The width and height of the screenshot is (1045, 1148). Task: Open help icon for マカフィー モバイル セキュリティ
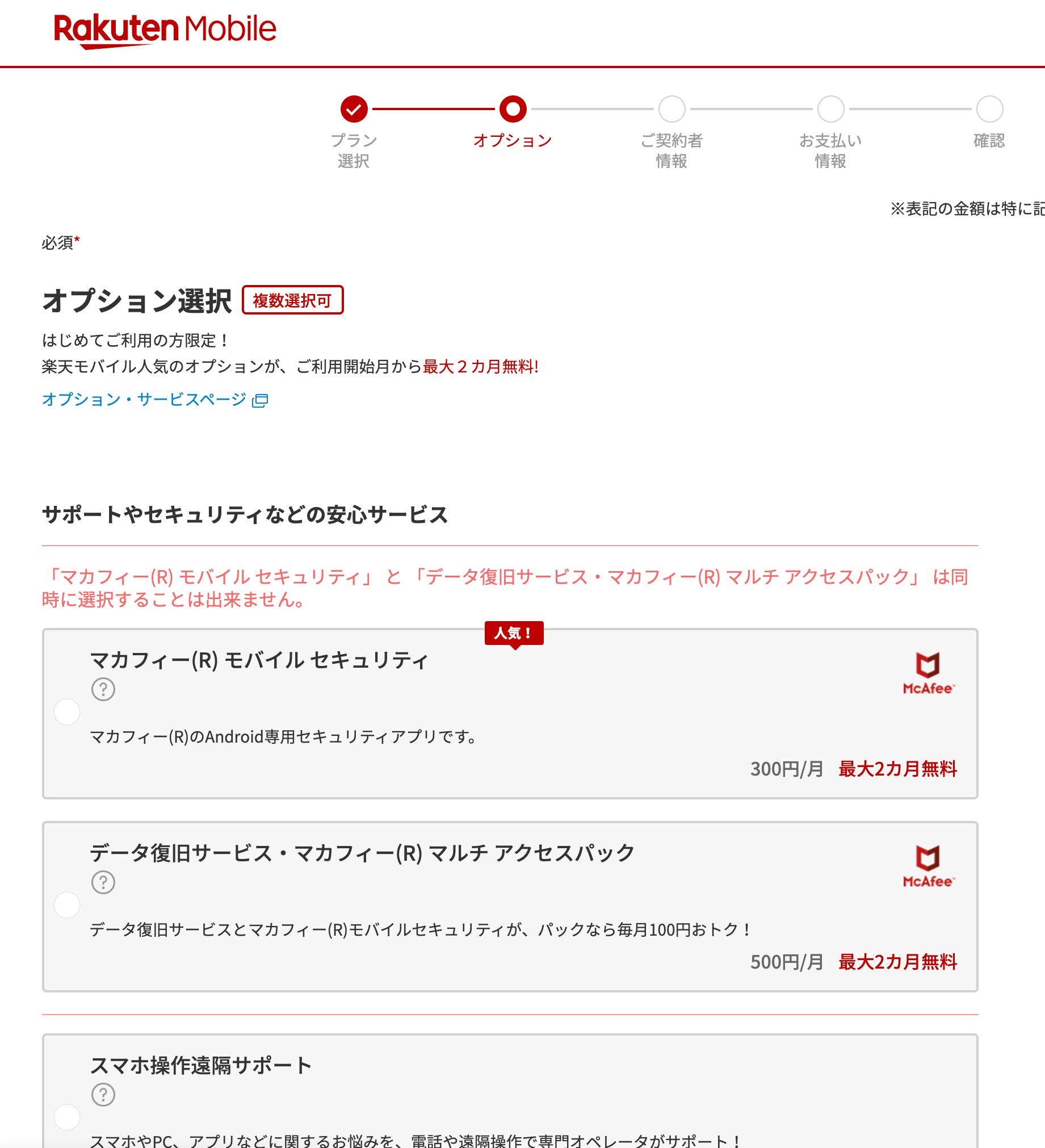tap(103, 689)
